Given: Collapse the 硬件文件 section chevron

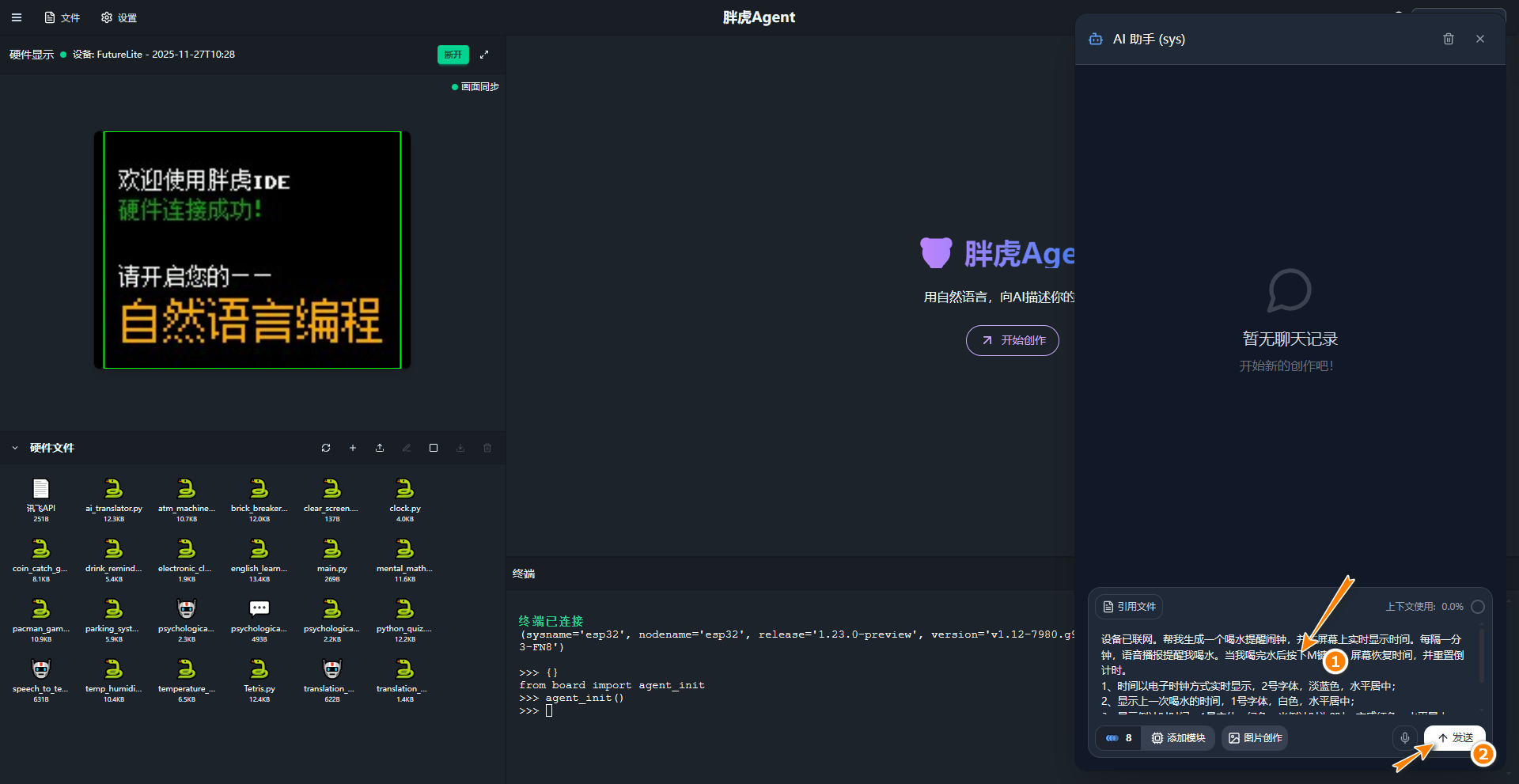Looking at the screenshot, I should point(15,448).
